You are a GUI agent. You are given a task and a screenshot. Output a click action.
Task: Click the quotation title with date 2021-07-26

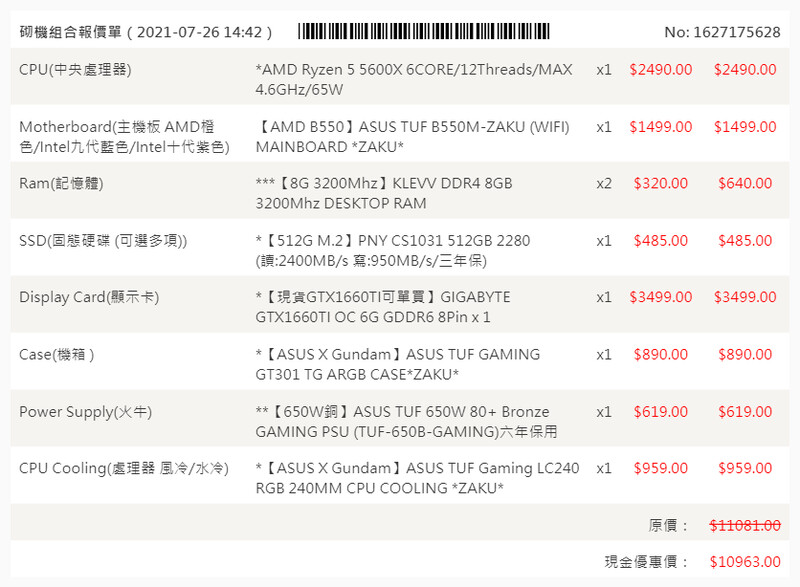(146, 32)
